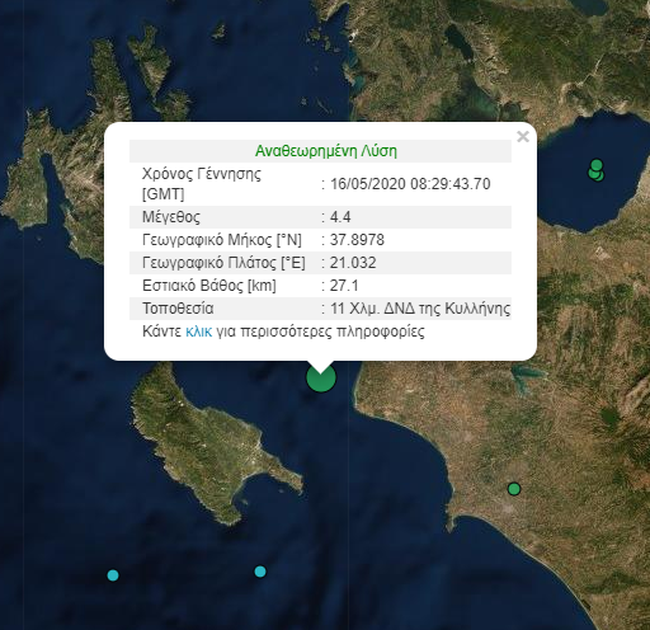This screenshot has width=650, height=630.
Task: Click the 'Μέγεθος' label
Action: coord(171,217)
